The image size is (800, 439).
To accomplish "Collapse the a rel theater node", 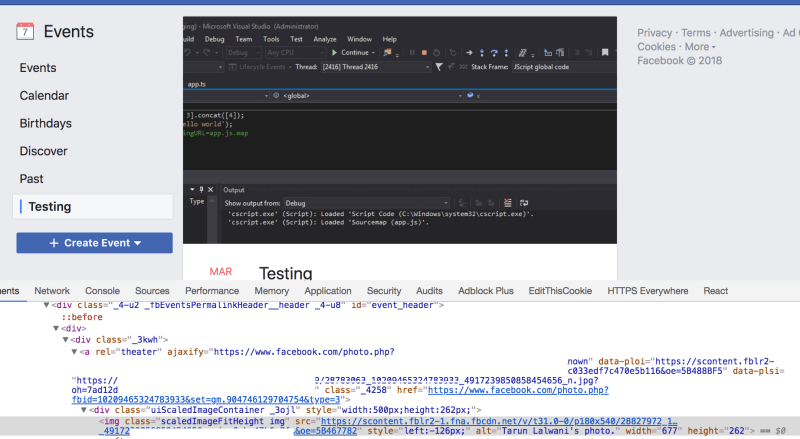I will pyautogui.click(x=74, y=352).
